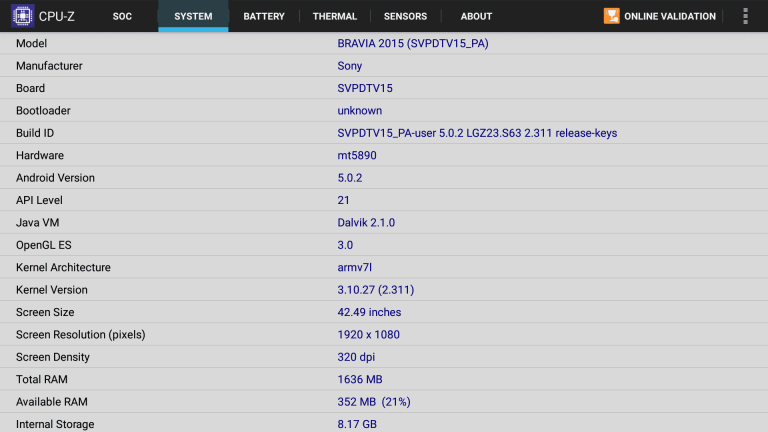Viewport: 768px width, 432px height.
Task: Select the Screen Resolution 1920 x 1080 row
Action: pyautogui.click(x=384, y=335)
